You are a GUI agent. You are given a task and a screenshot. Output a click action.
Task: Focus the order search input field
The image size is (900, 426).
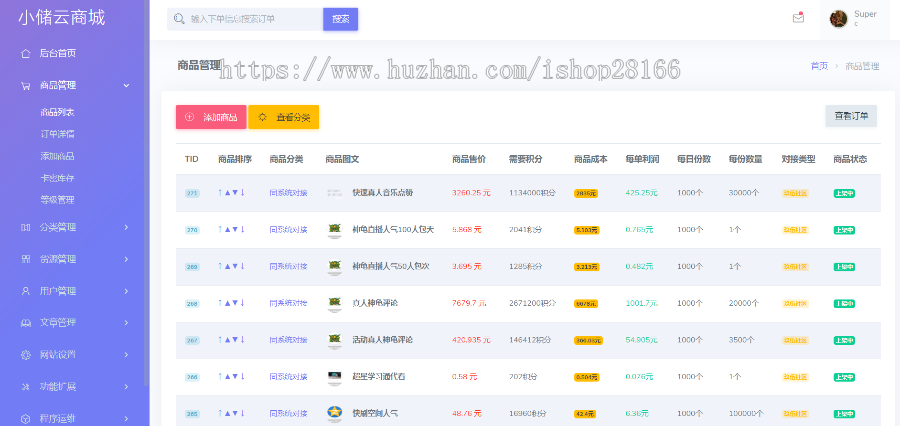tap(245, 19)
